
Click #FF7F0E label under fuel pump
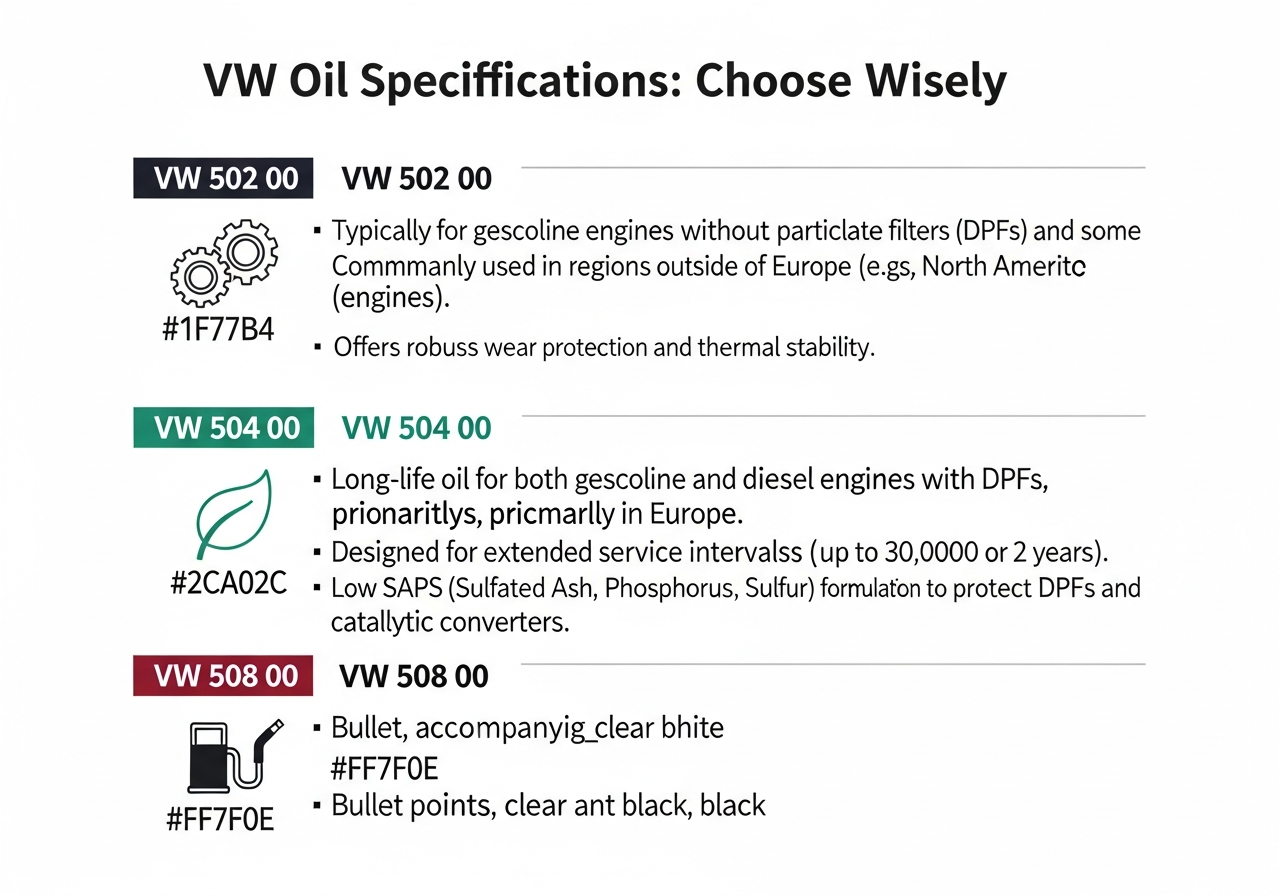219,823
